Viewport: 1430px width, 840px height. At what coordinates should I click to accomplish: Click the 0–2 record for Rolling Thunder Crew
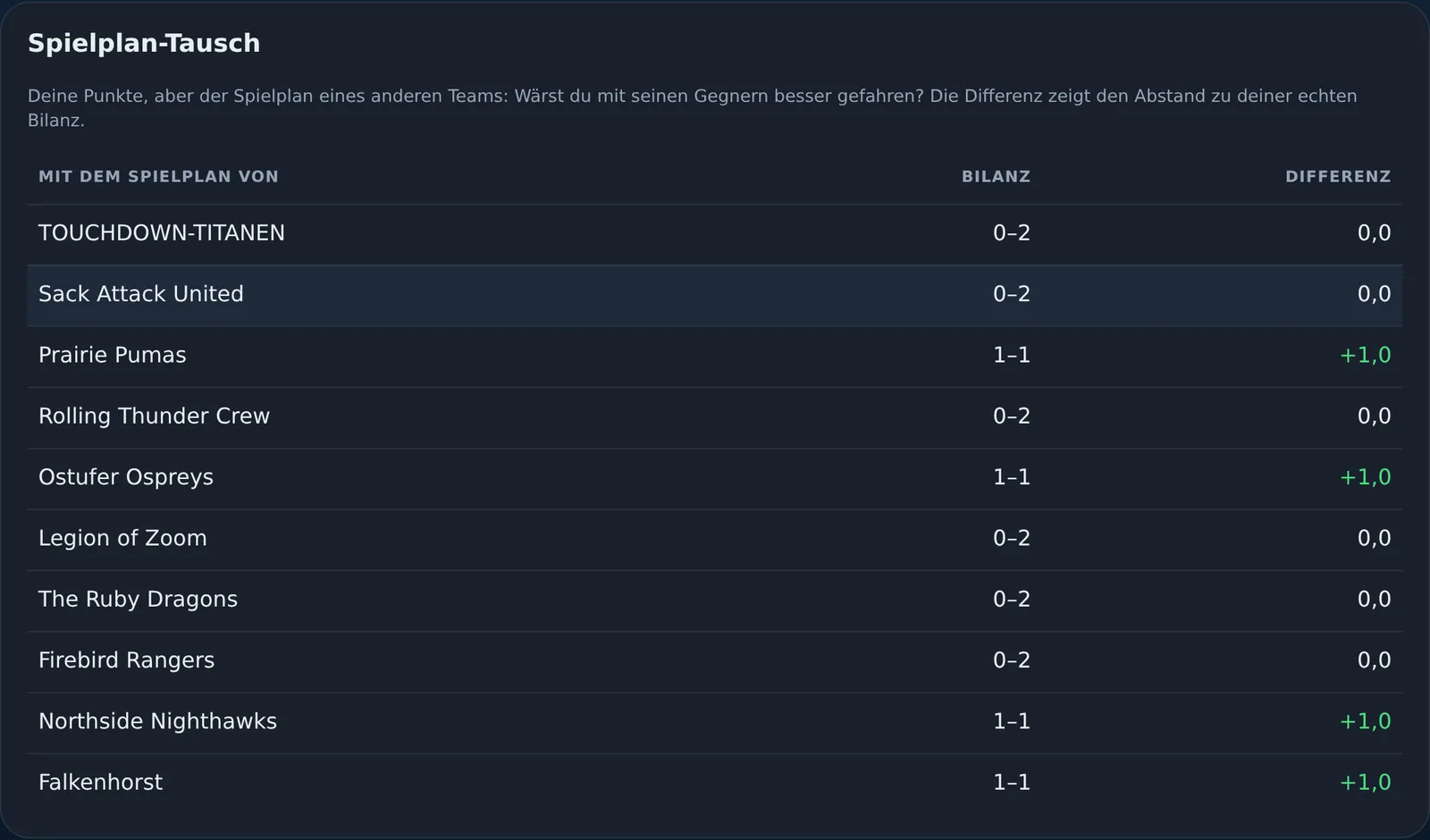point(1012,416)
